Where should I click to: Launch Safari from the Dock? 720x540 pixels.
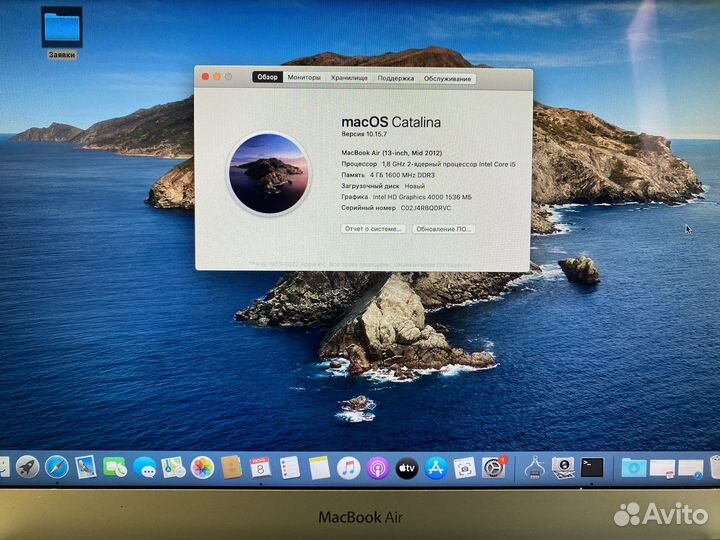pyautogui.click(x=57, y=467)
